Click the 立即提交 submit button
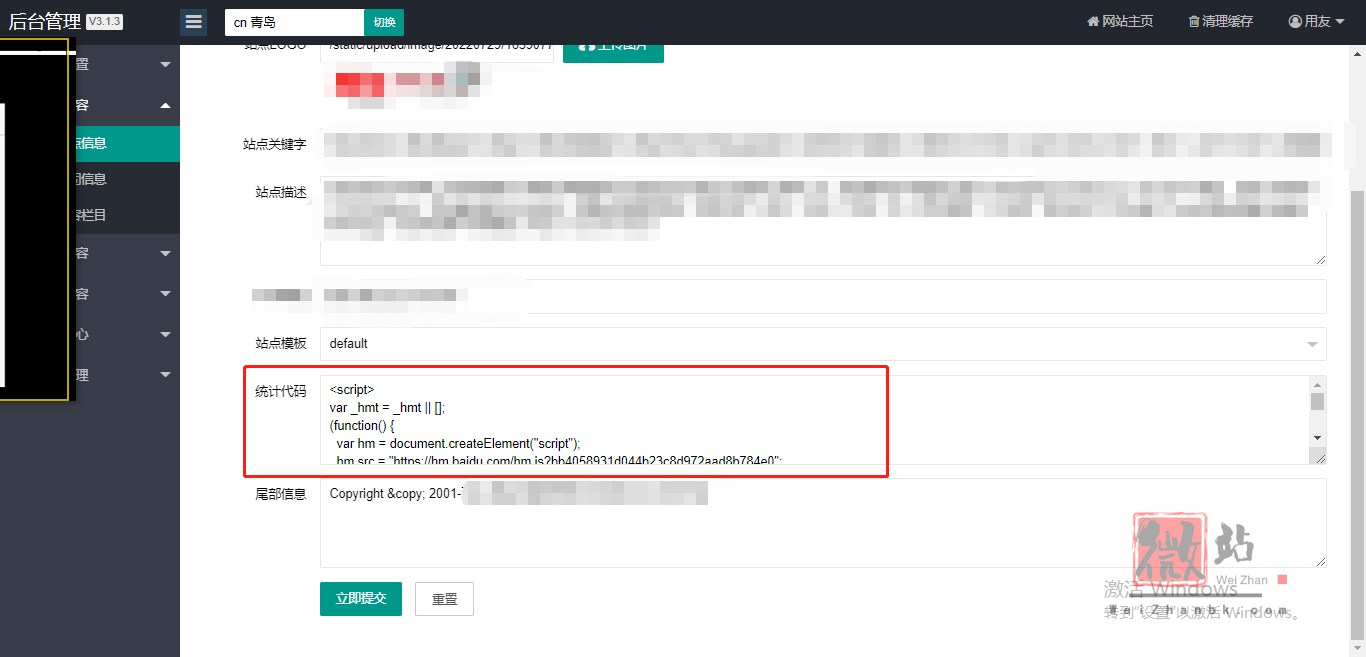Screen dimensions: 1366x657 tap(360, 598)
